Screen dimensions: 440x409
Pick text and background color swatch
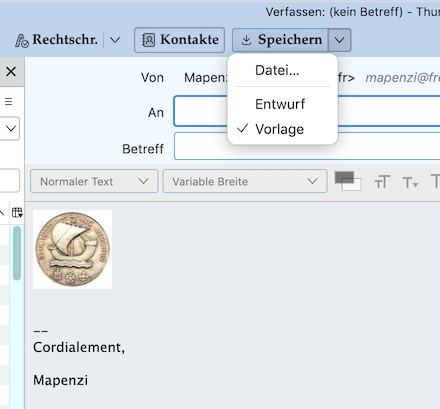coord(348,181)
